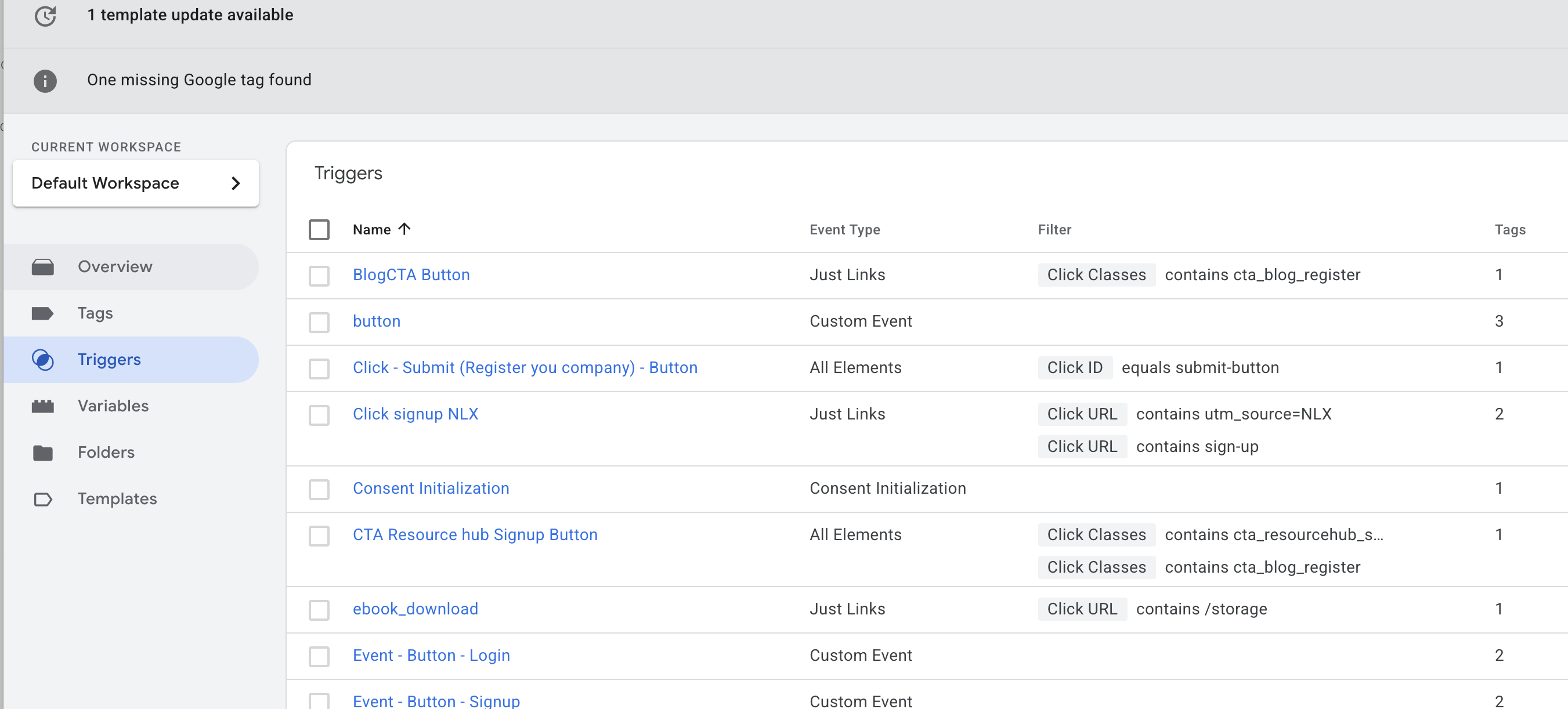Image resolution: width=1568 pixels, height=709 pixels.
Task: Tick the Consent Initialization row checkbox
Action: click(x=319, y=489)
